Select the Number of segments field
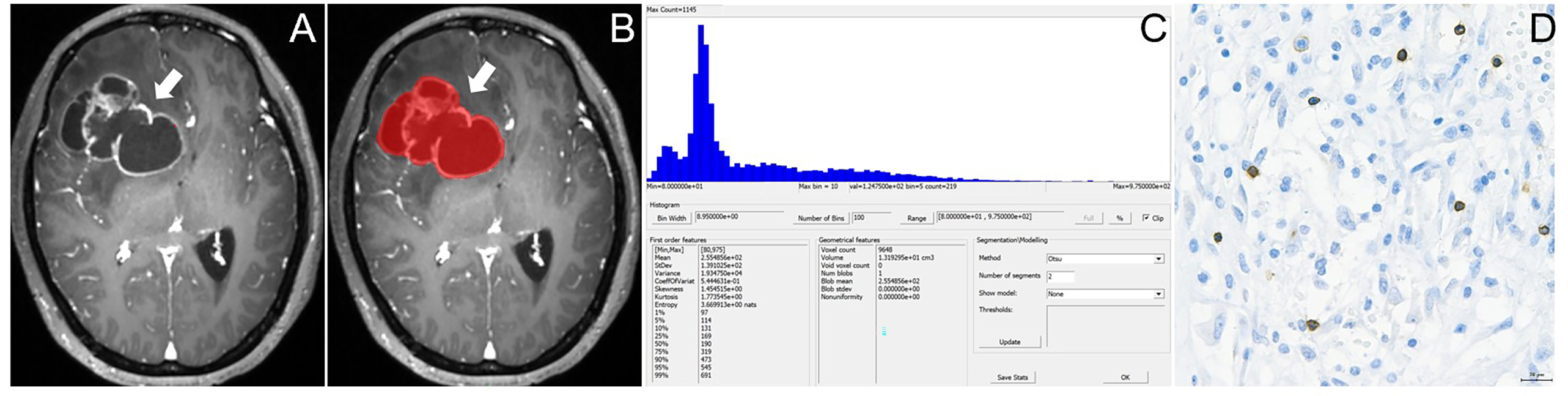 (x=1060, y=277)
